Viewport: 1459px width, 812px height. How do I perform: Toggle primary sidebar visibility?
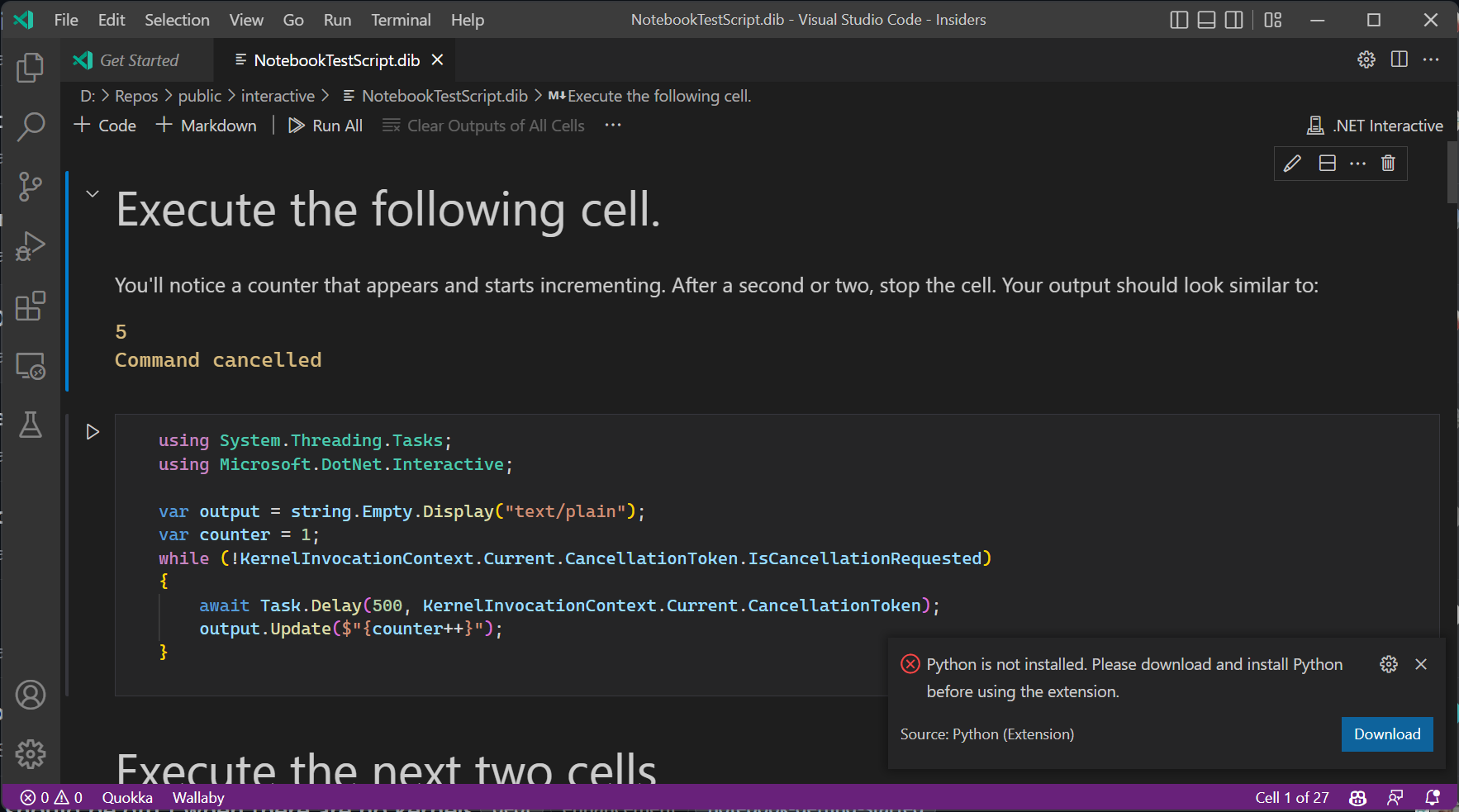click(x=1179, y=20)
